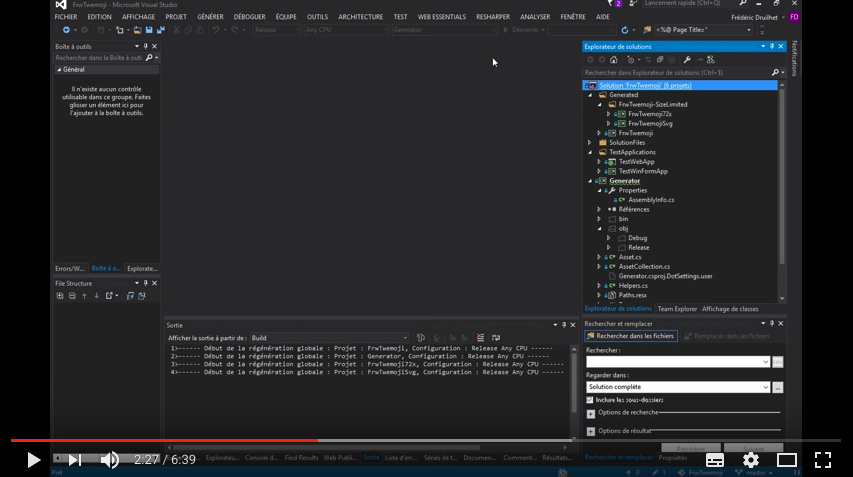Click move down arrow in File Structure panel
853x477 pixels.
96,296
